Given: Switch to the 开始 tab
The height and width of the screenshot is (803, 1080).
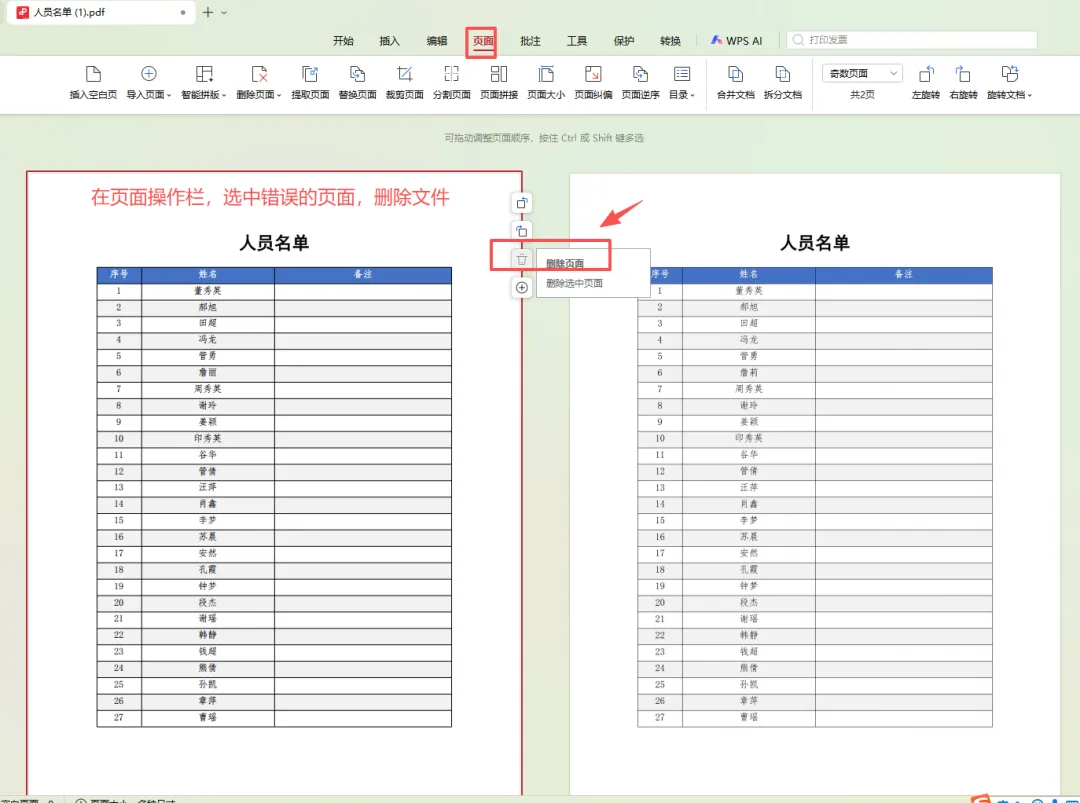Looking at the screenshot, I should click(343, 41).
